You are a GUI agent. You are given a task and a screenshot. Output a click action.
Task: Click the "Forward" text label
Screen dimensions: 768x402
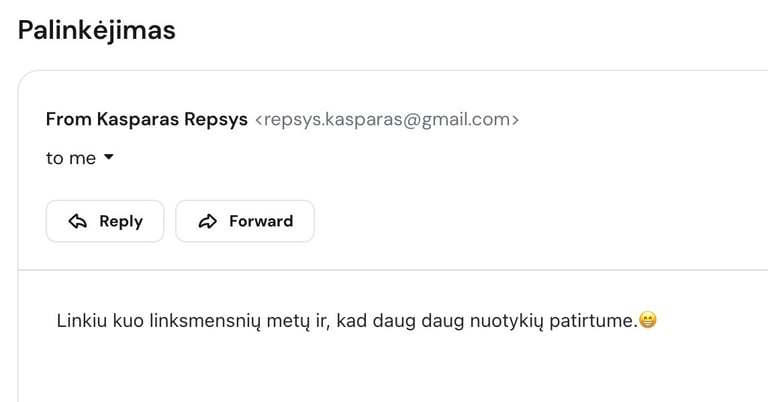pos(261,221)
